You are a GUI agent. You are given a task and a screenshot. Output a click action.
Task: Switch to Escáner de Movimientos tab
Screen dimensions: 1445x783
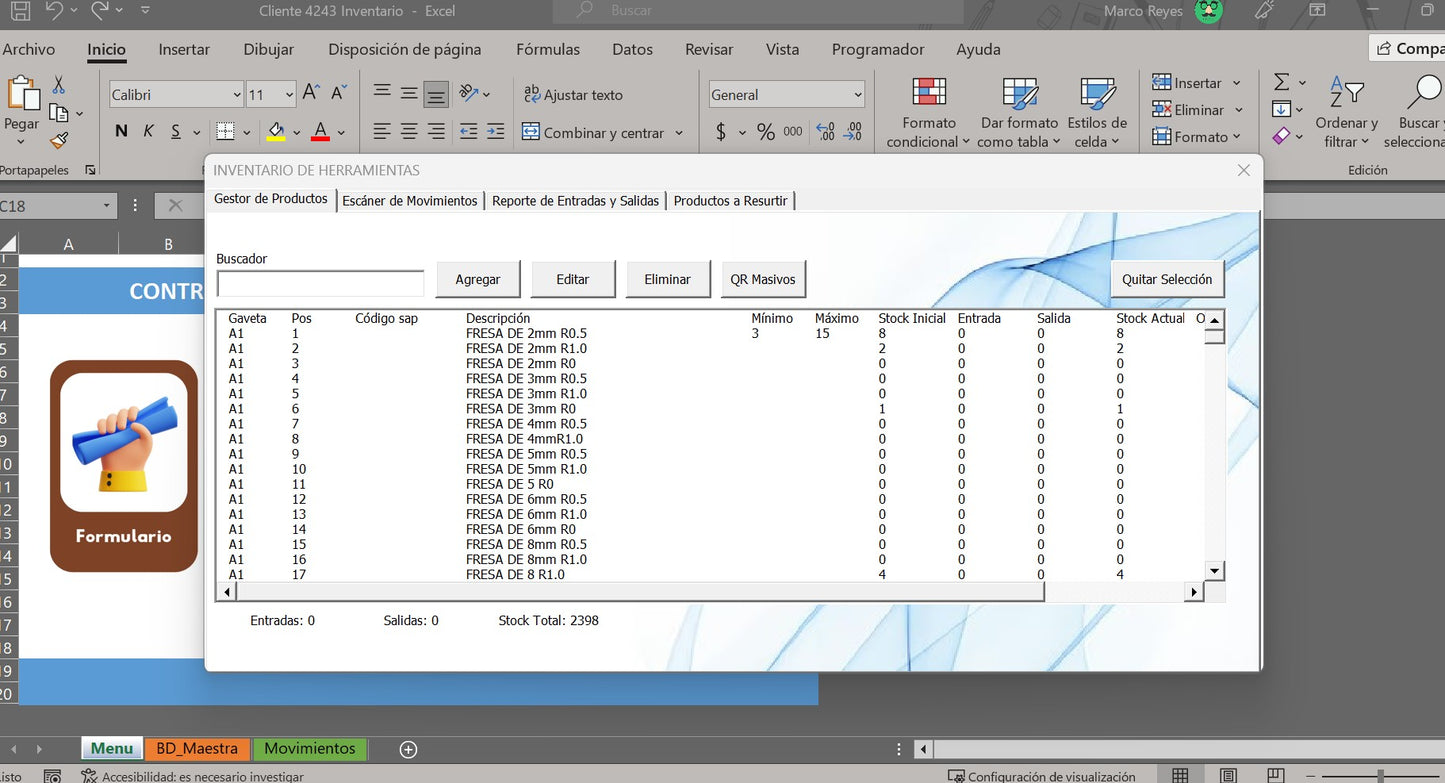point(410,201)
